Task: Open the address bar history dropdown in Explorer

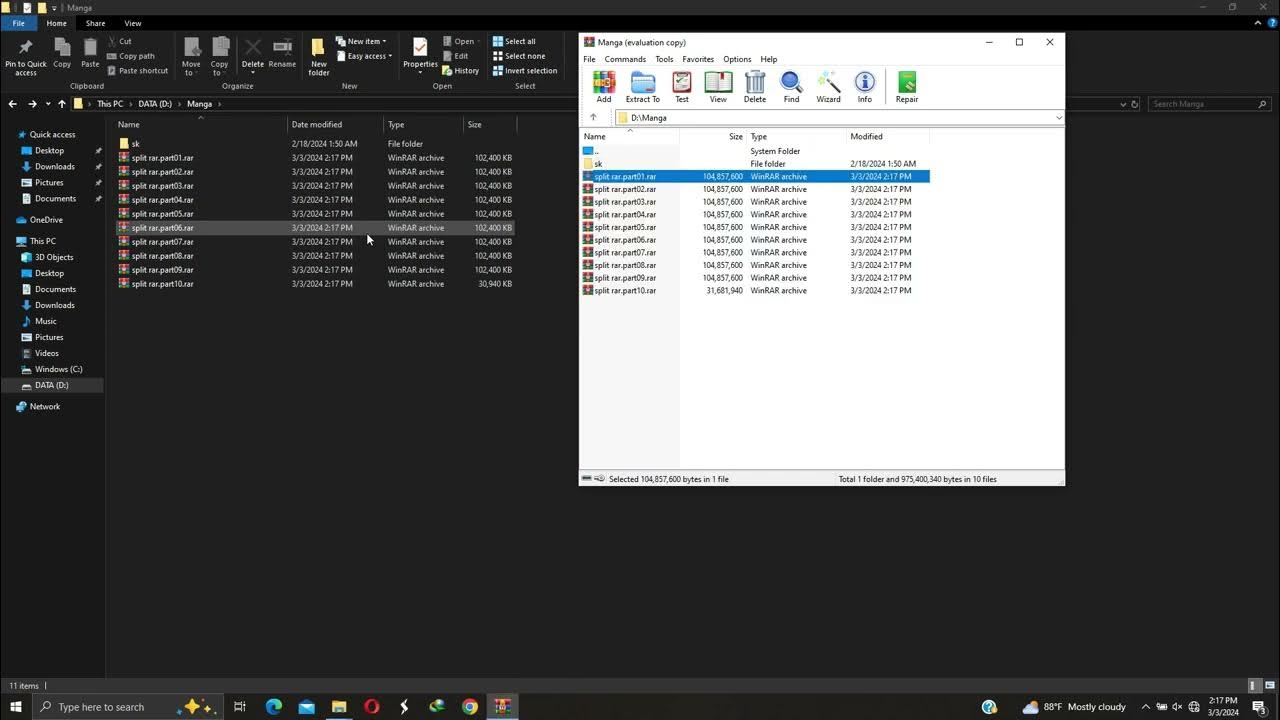Action: [1122, 104]
